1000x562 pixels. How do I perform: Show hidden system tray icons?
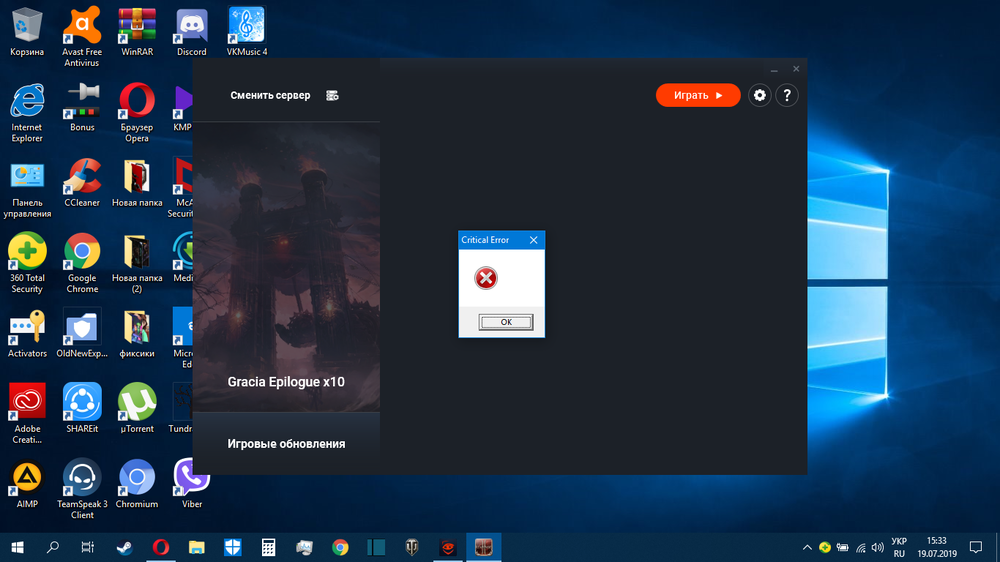coord(808,547)
